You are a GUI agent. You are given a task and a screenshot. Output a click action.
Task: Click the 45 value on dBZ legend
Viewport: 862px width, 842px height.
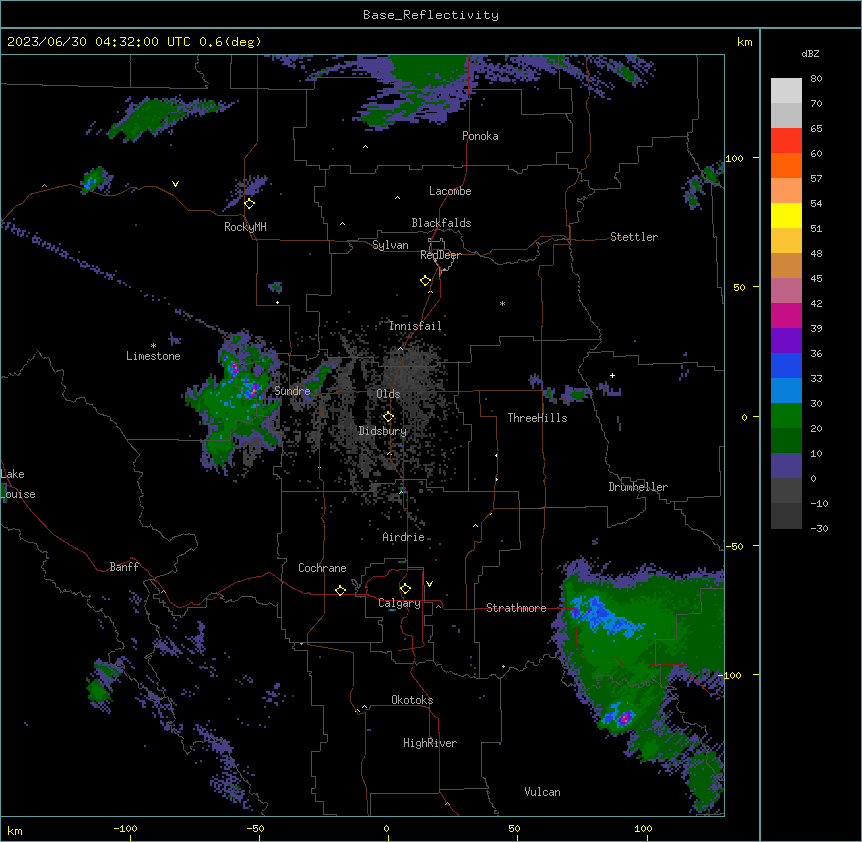pos(816,279)
